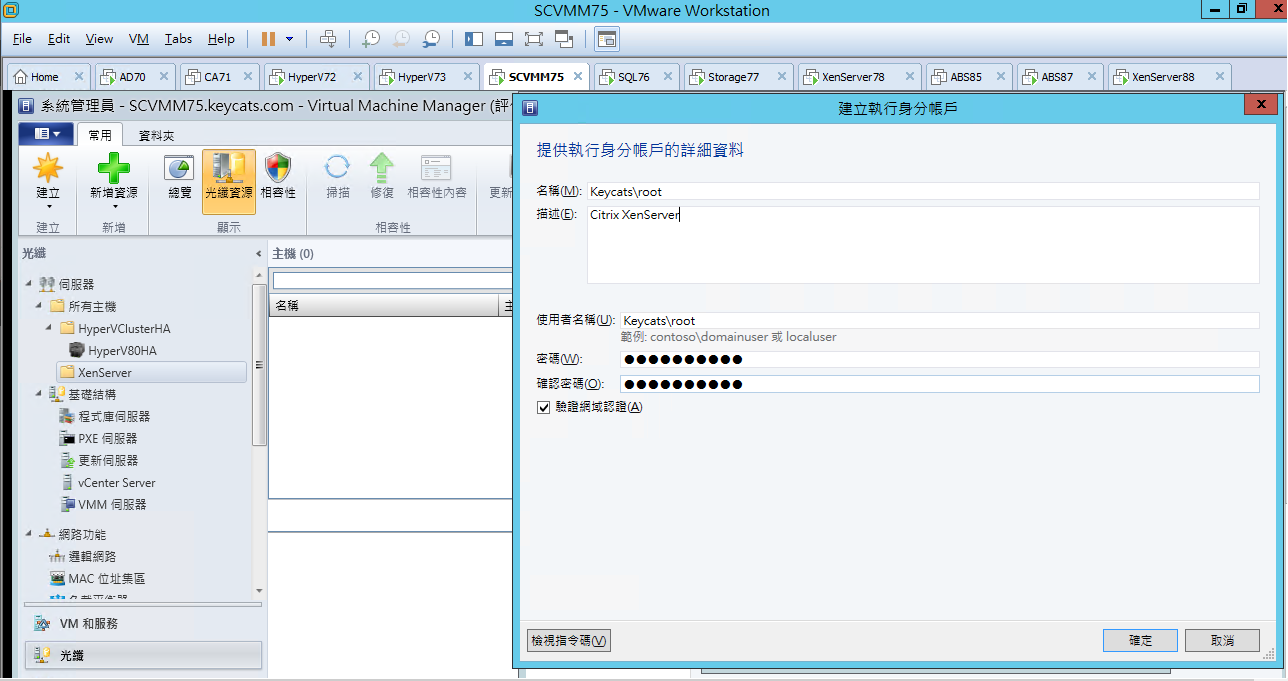Toggle the thumbnail bar toolbar icon
The height and width of the screenshot is (681, 1288).
click(504, 39)
